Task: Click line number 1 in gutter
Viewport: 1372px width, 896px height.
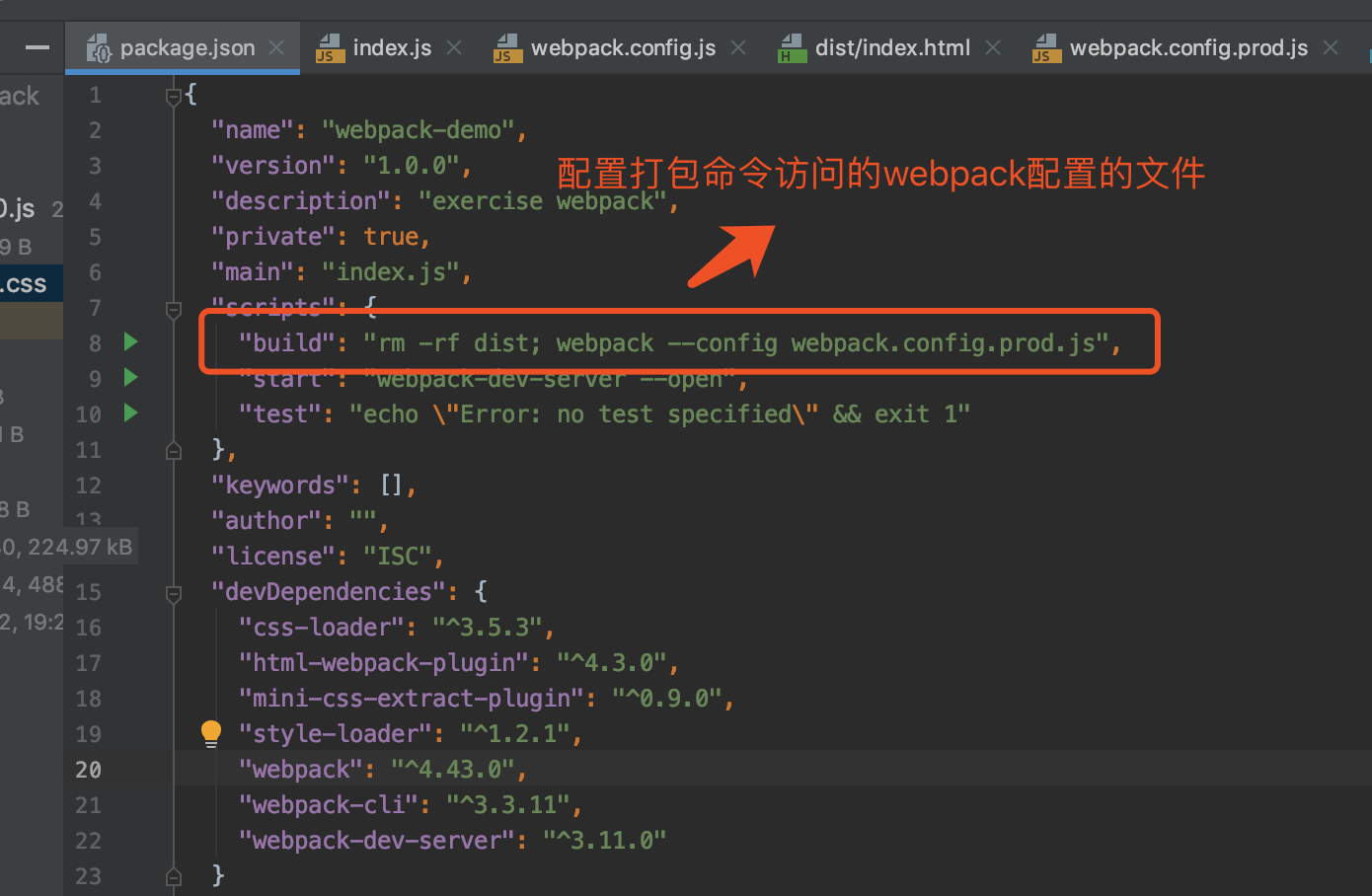Action: pyautogui.click(x=95, y=95)
